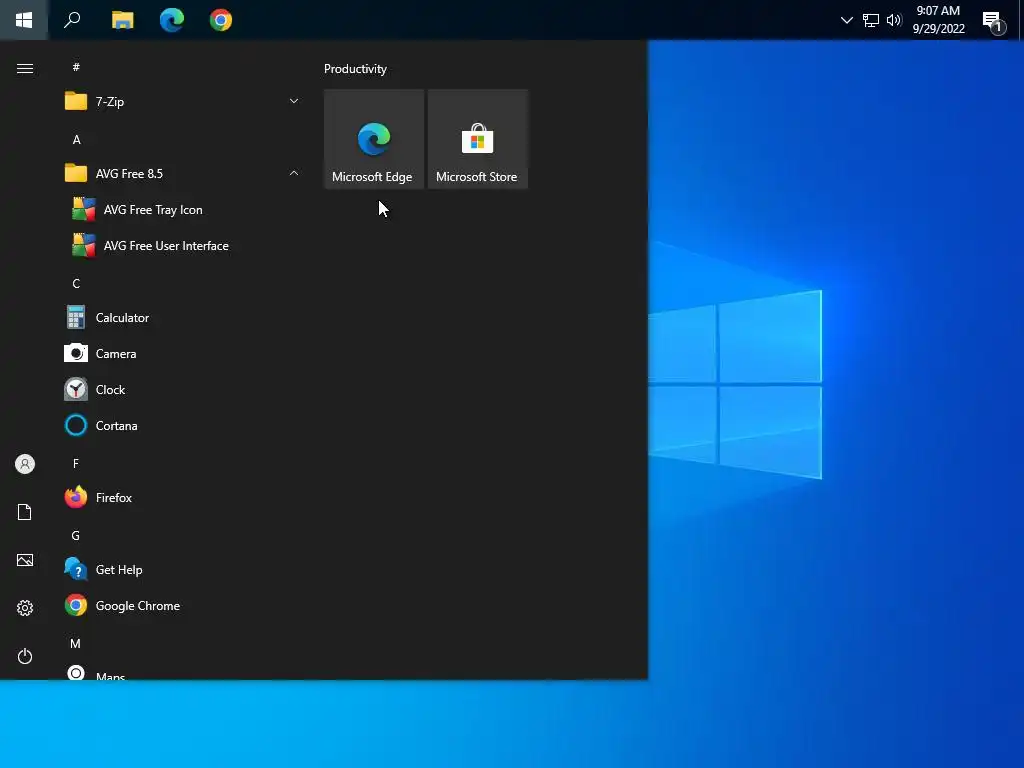Collapse the AVG Free 8.5 folder
This screenshot has height=768, width=1024.
182,174
